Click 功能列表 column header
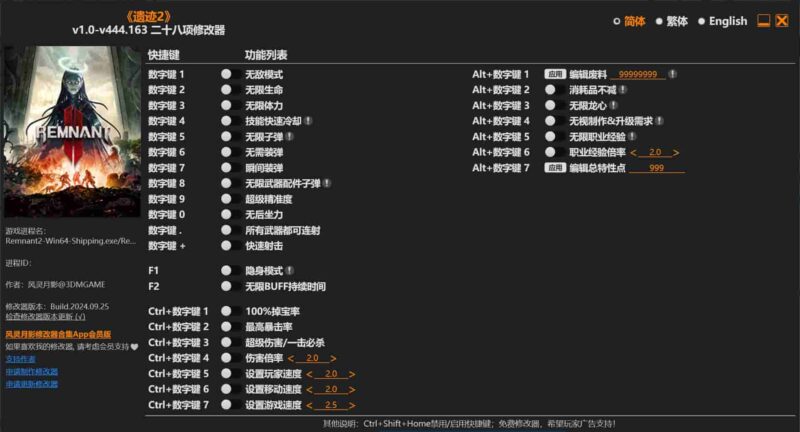This screenshot has height=432, width=800. [266, 55]
